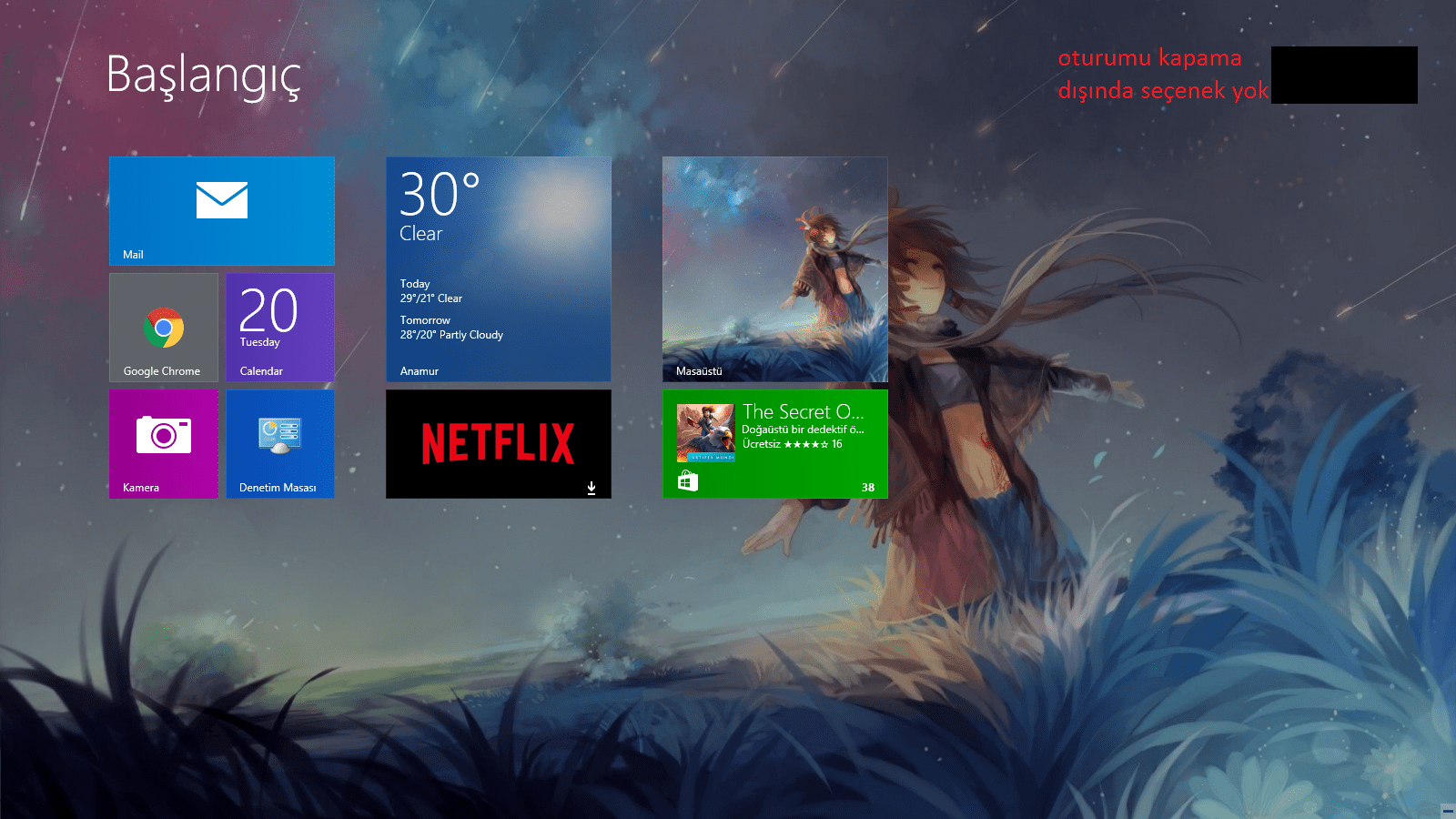Click the "Today" forecast text on weather tile
Image resolution: width=1456 pixels, height=819 pixels.
(415, 284)
